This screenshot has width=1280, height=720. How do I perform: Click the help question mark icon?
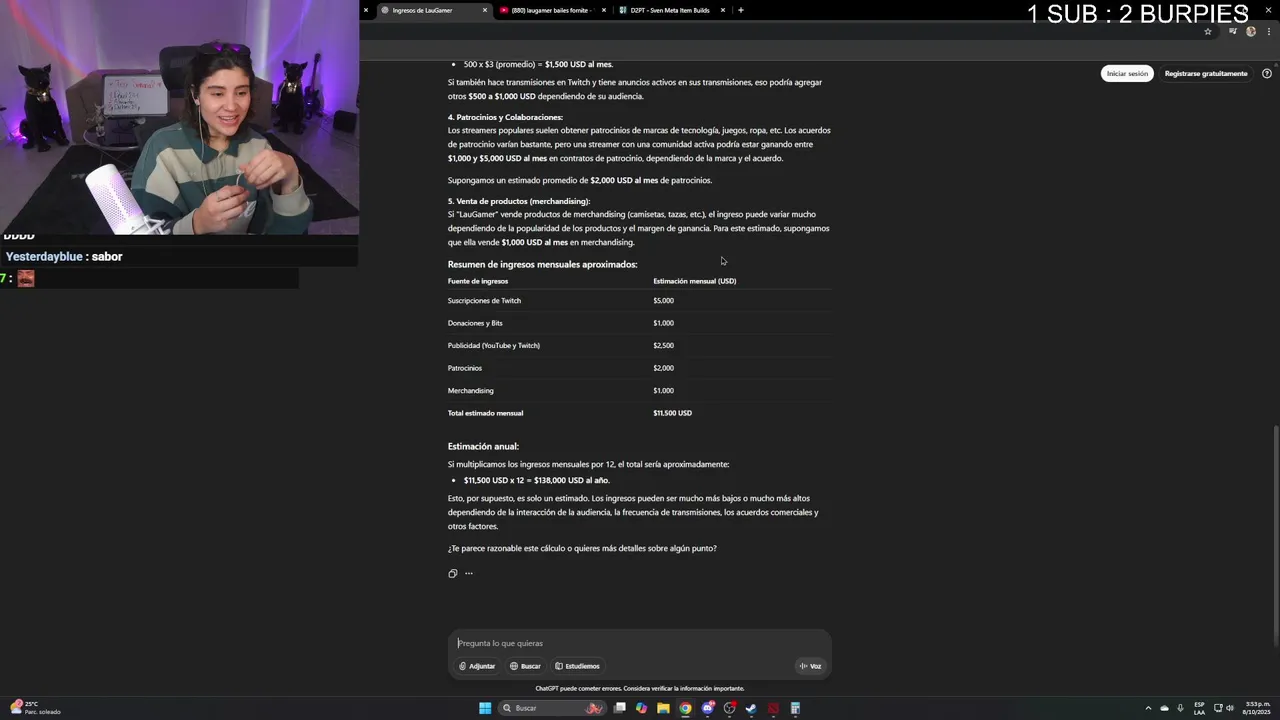(x=1267, y=73)
